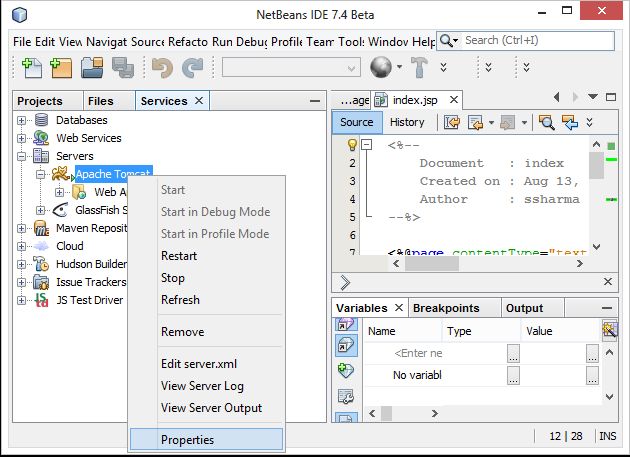Viewport: 630px width, 457px height.
Task: Switch to the Breakpoints tab
Action: click(454, 308)
